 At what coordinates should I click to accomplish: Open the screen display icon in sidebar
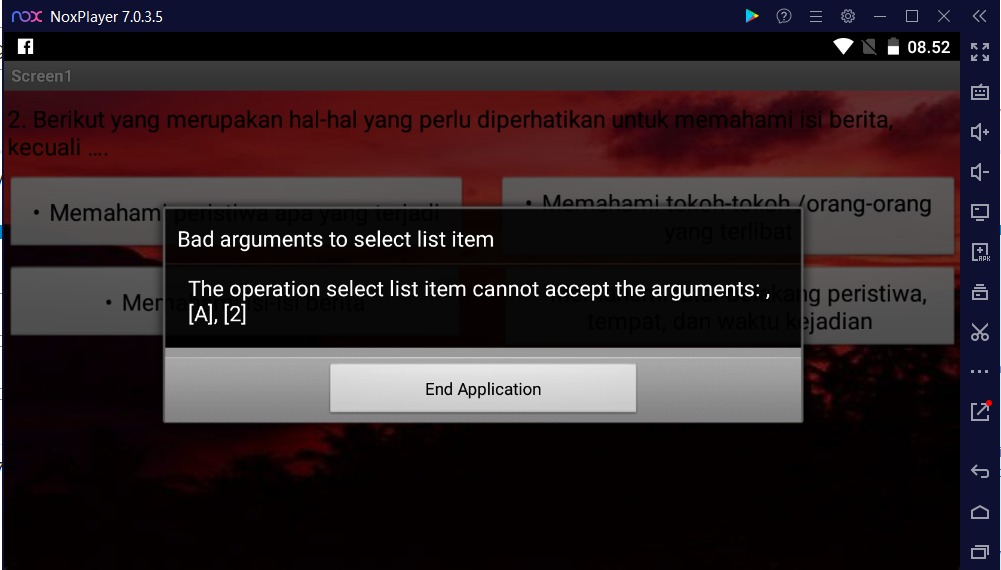coord(979,212)
